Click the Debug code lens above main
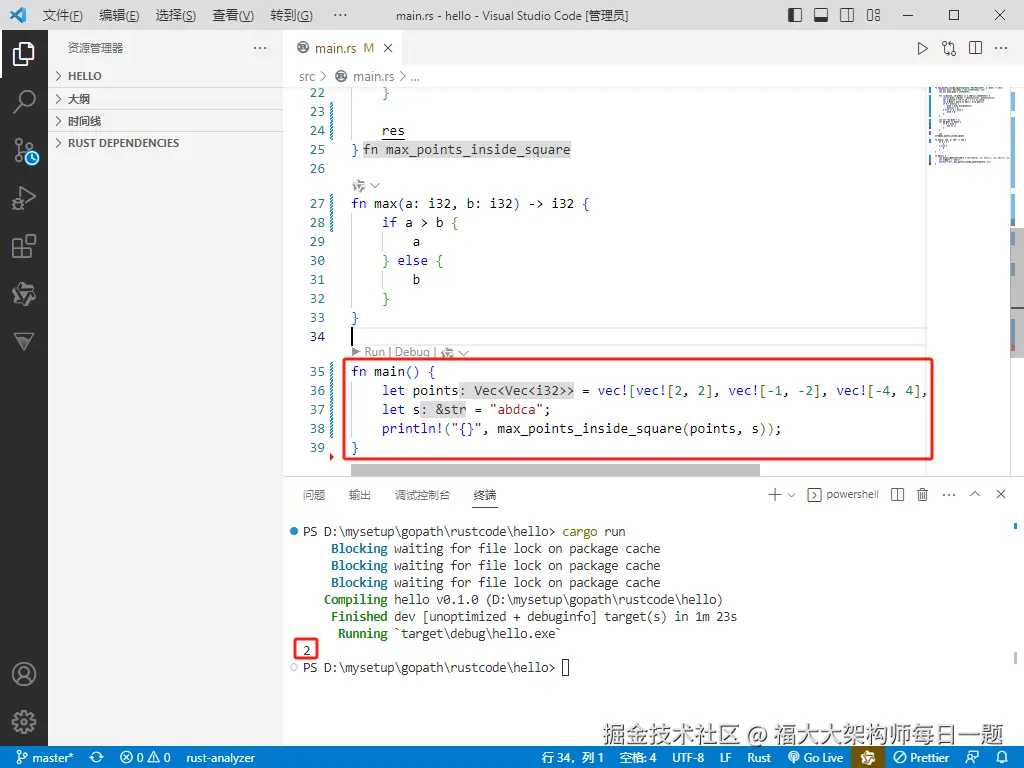The height and width of the screenshot is (768, 1024). [412, 352]
